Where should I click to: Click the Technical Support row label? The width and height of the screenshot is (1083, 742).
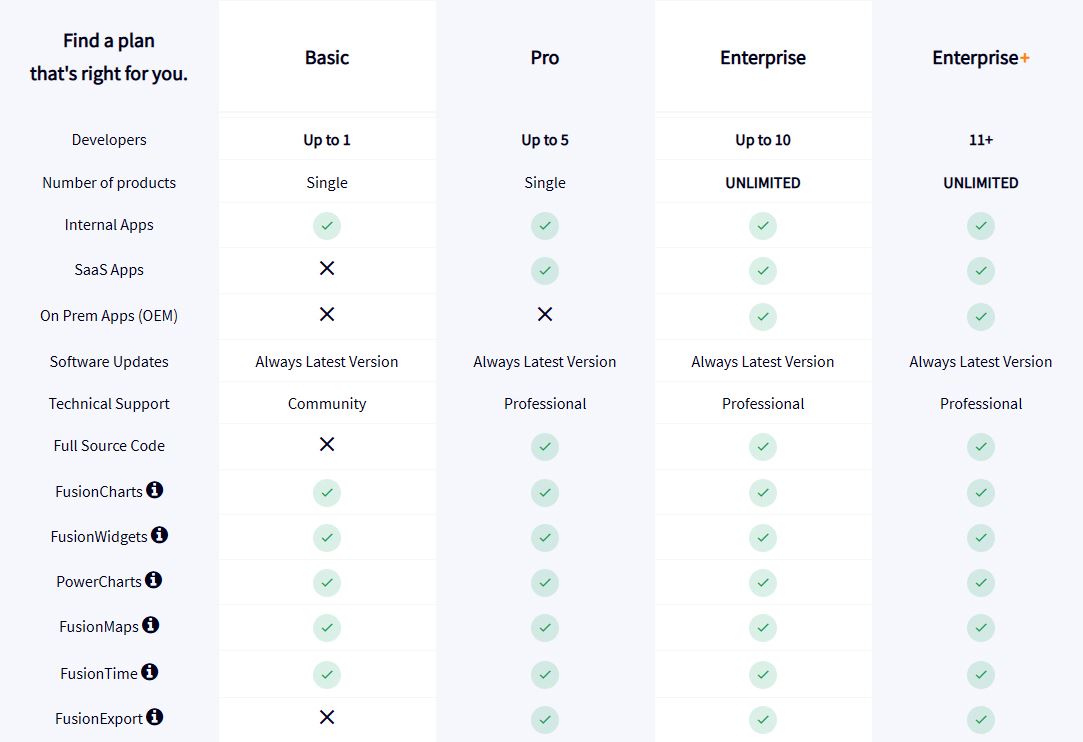109,403
